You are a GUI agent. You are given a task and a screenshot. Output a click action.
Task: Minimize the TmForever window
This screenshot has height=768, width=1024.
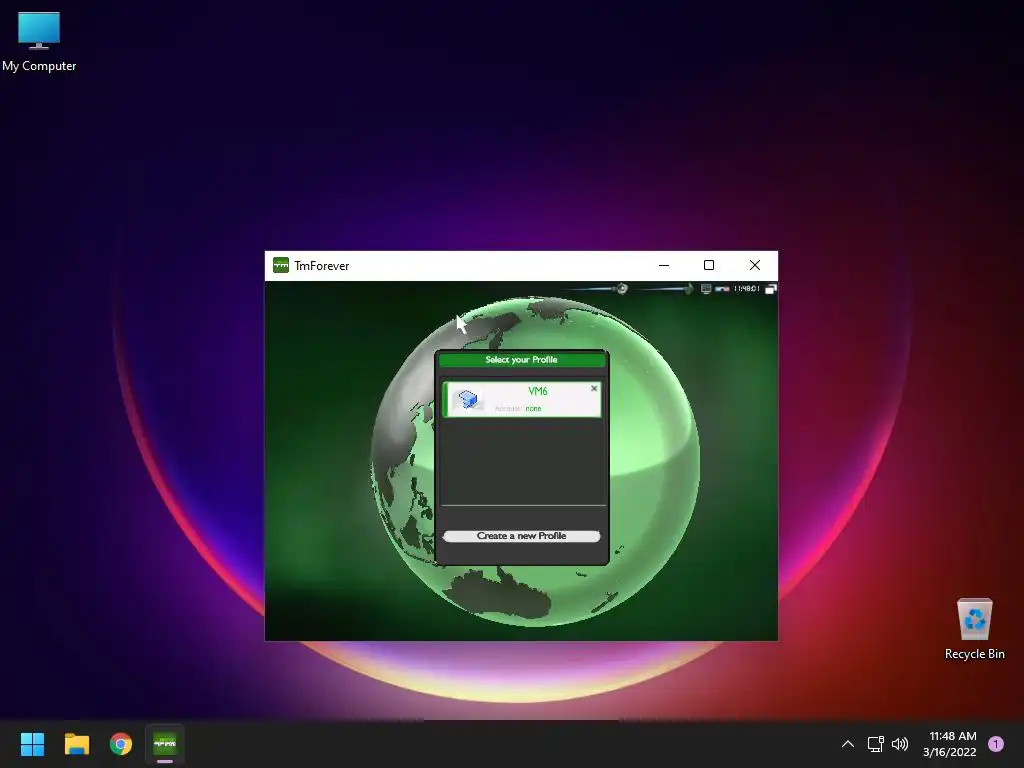tap(664, 265)
